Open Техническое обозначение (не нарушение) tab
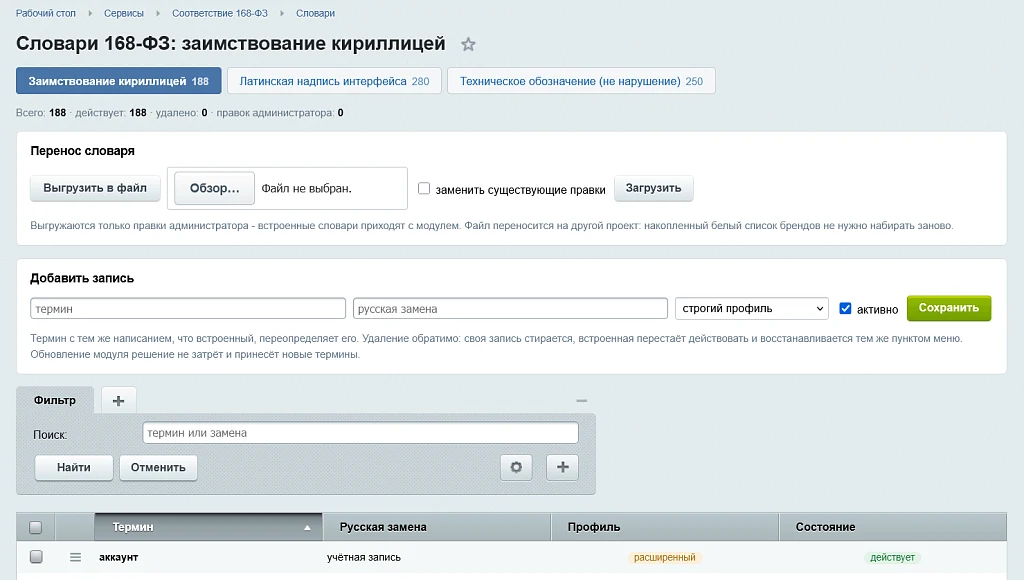 click(x=581, y=81)
